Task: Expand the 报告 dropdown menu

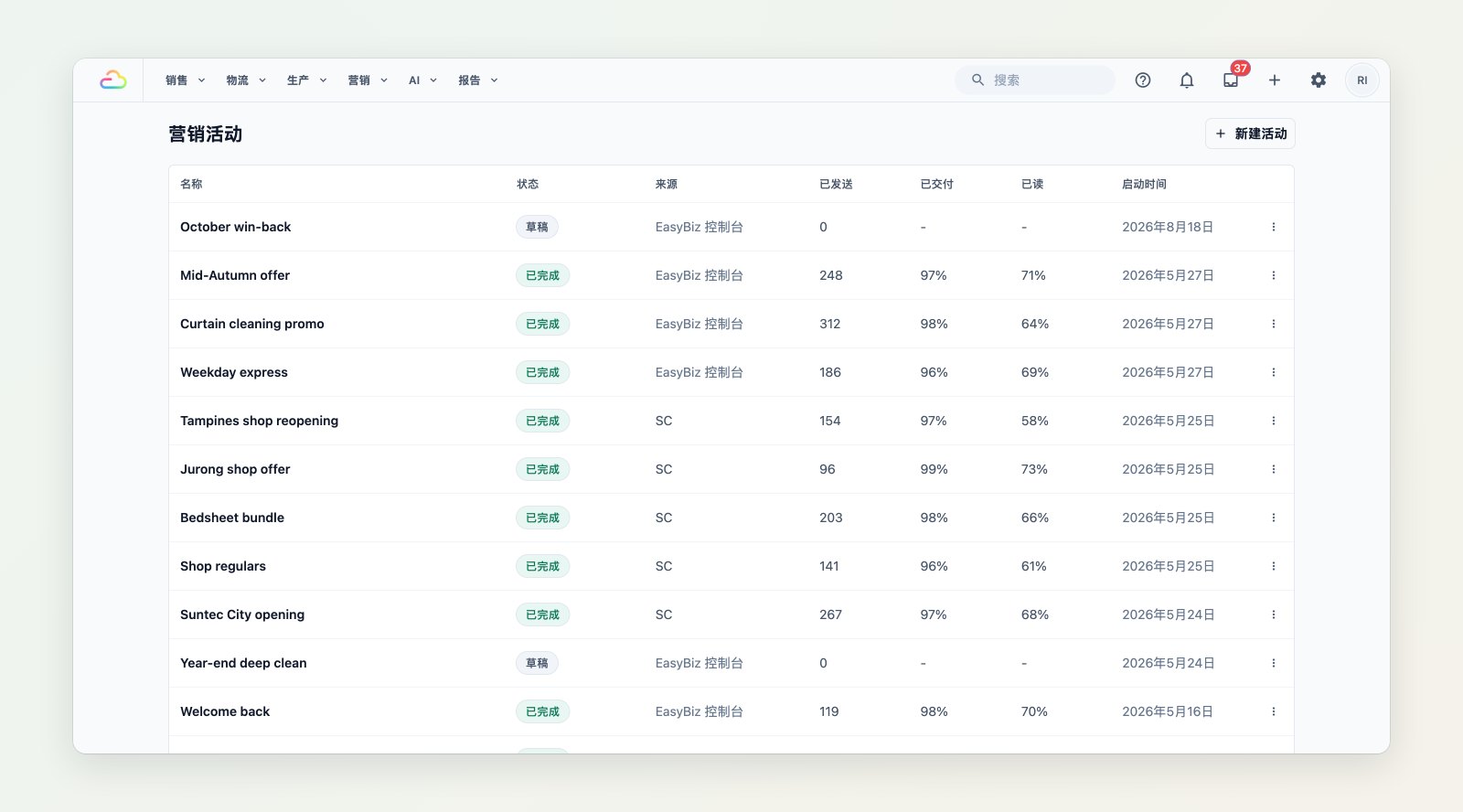Action: [478, 80]
